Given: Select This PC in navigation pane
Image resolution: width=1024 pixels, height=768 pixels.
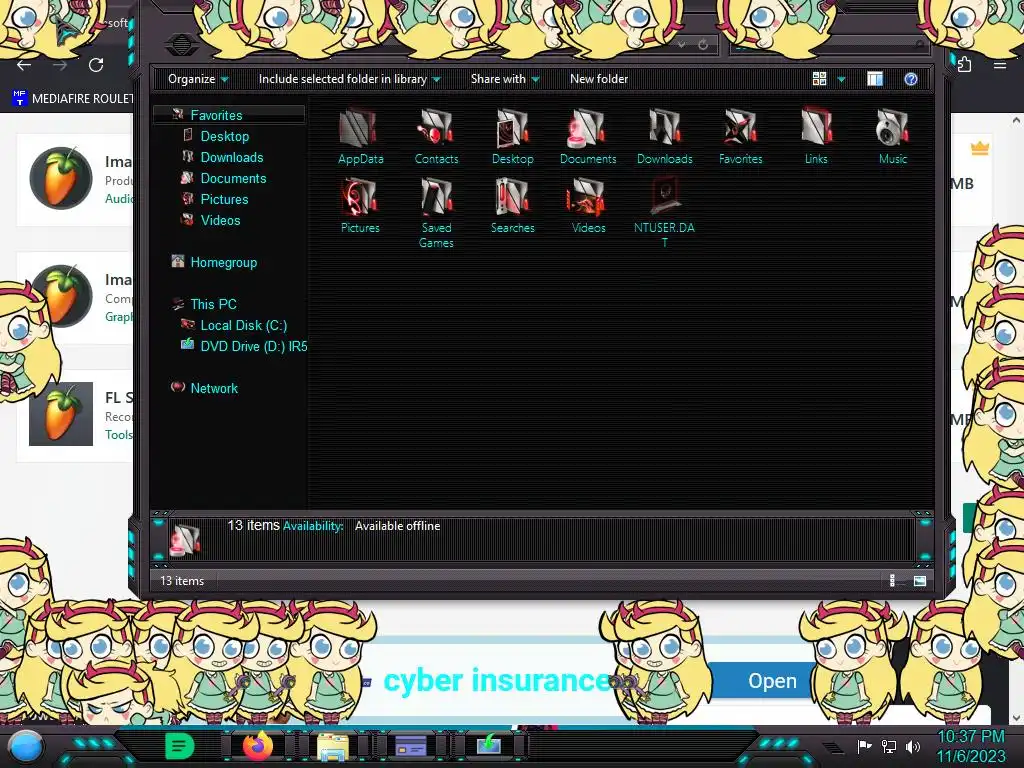Looking at the screenshot, I should coord(214,304).
